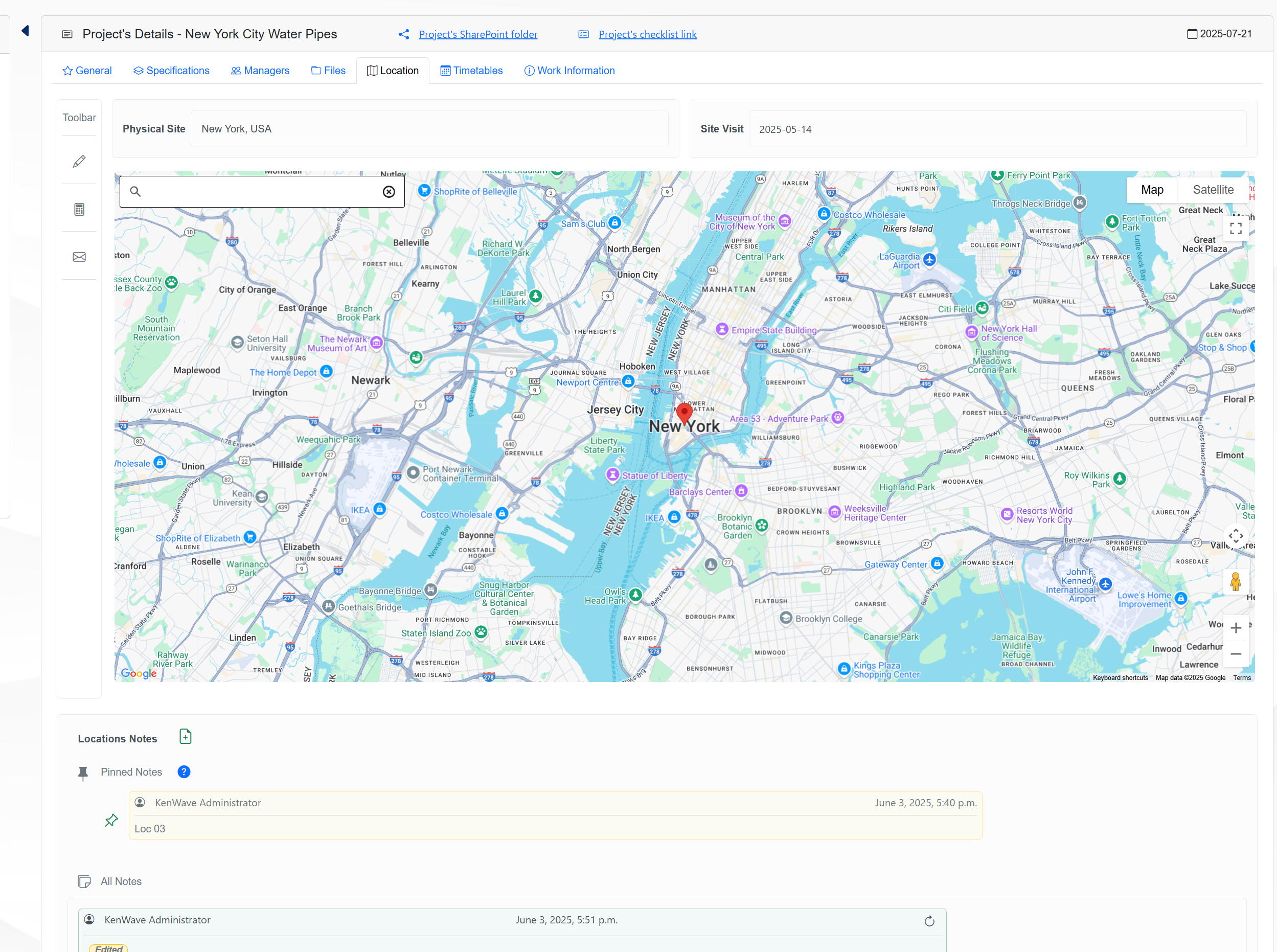Open the Pinned Notes help icon
This screenshot has height=952, width=1277.
(x=184, y=772)
